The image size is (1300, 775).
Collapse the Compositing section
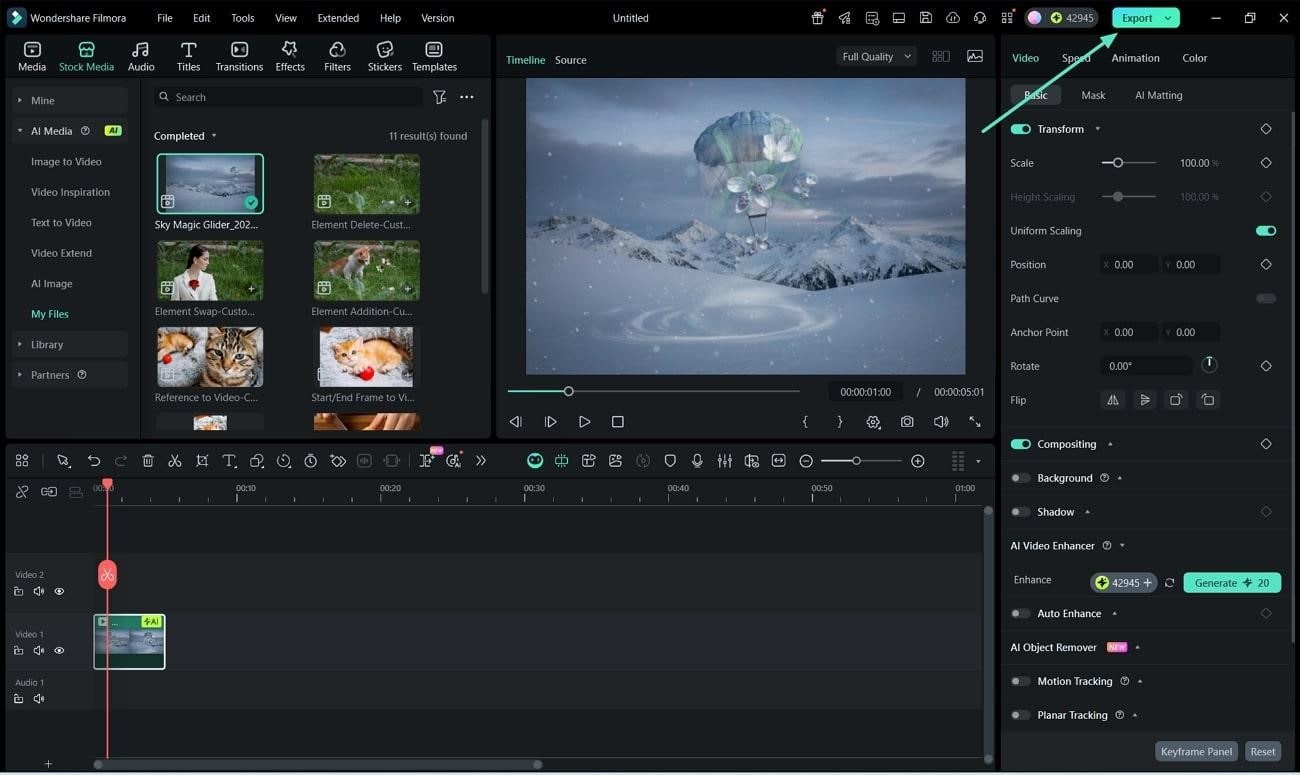[1110, 443]
